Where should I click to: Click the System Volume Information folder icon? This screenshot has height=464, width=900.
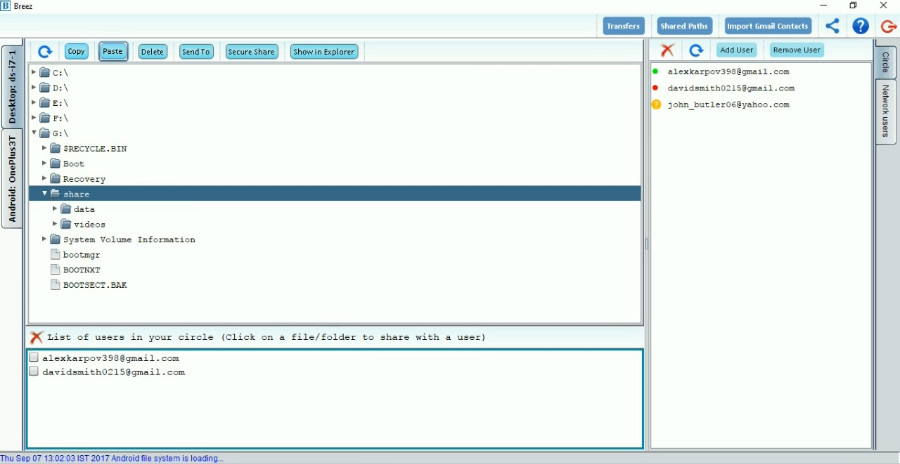tap(55, 239)
